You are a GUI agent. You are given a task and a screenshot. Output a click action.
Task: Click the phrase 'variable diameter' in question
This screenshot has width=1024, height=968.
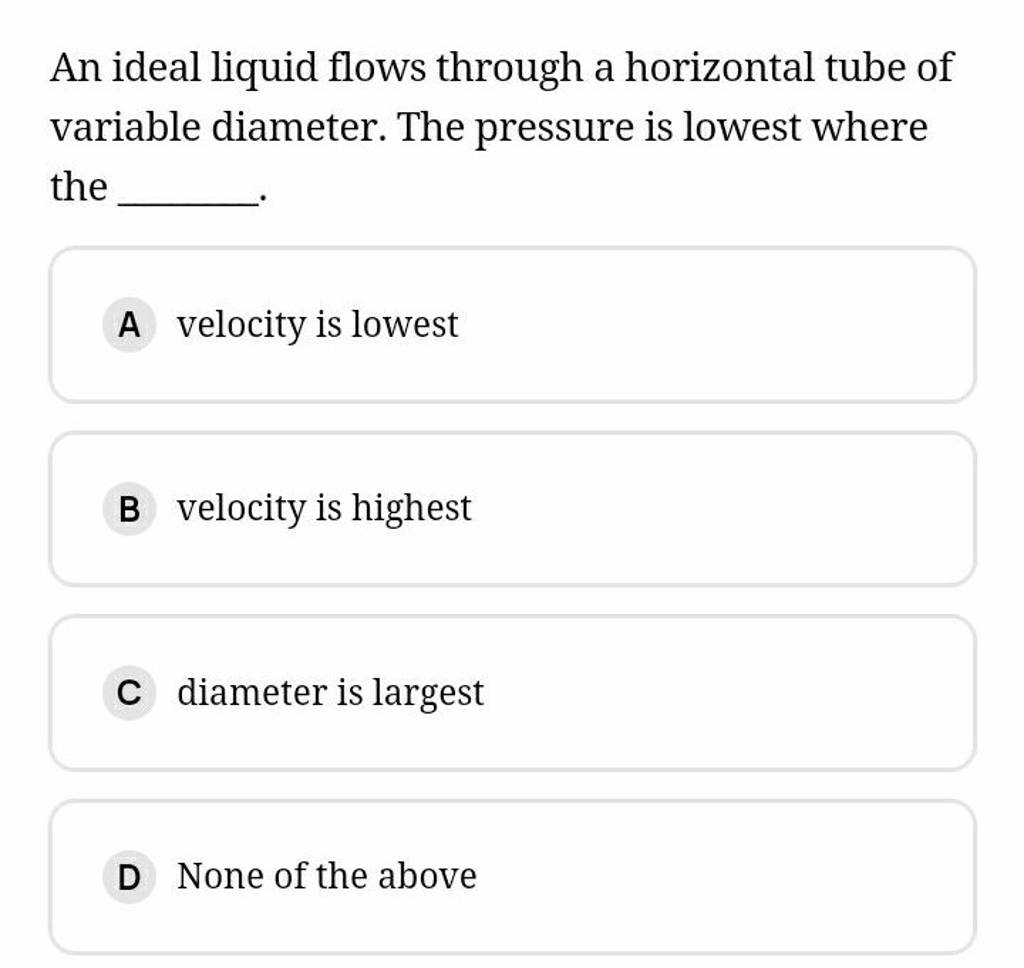point(172,126)
